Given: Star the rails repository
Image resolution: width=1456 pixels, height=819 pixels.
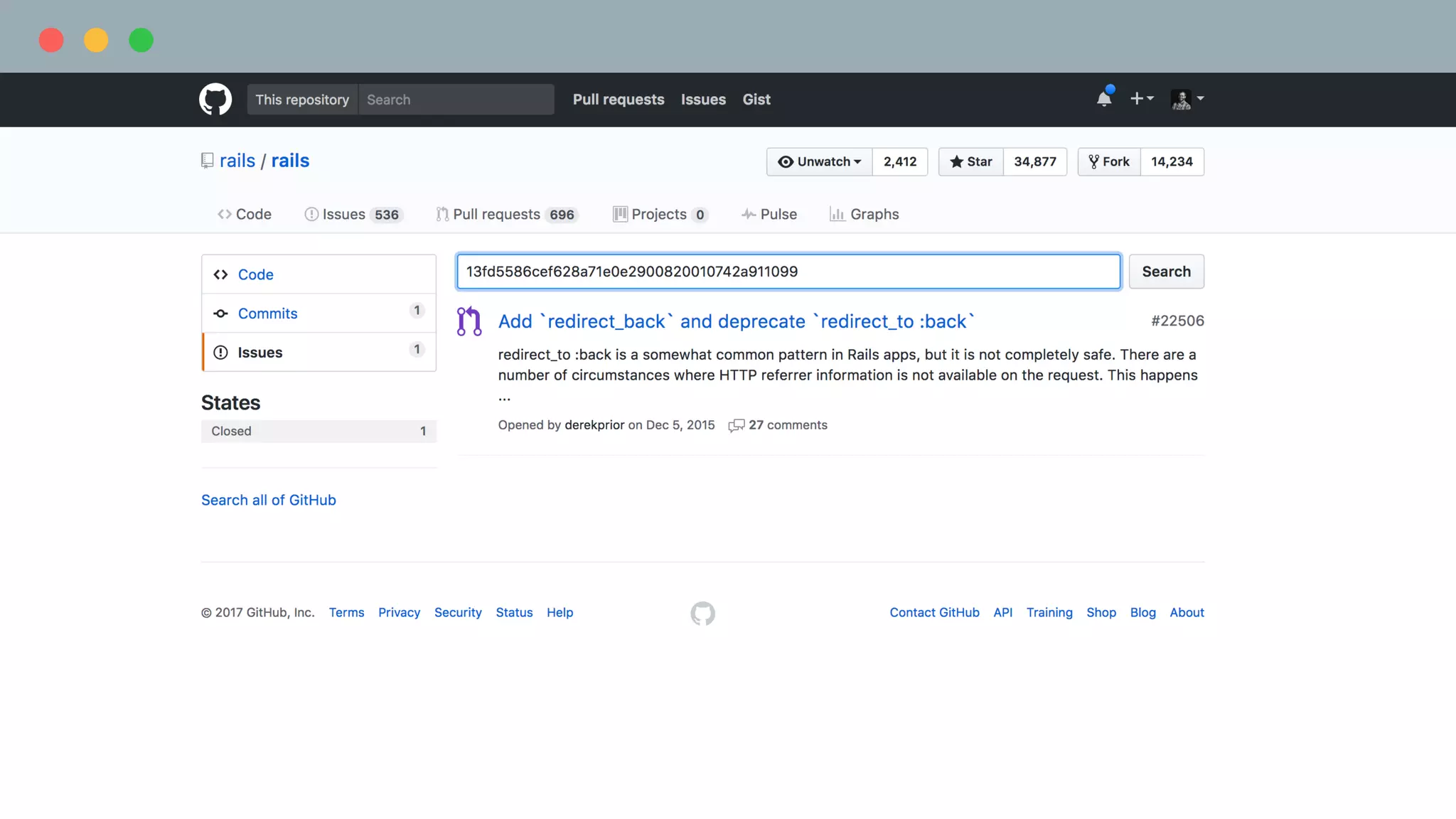Looking at the screenshot, I should (970, 161).
